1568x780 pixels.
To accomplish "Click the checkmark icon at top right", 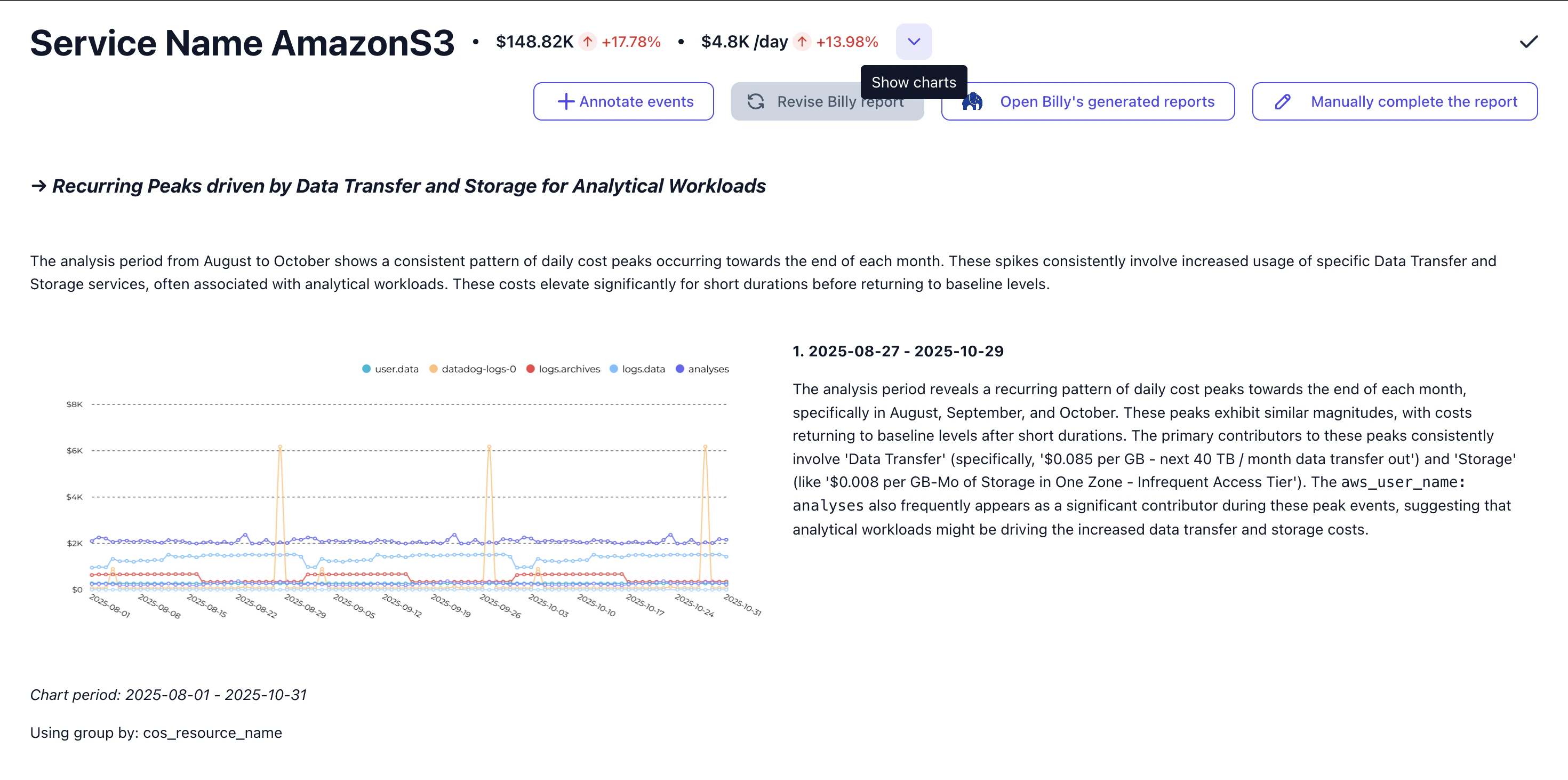I will coord(1528,42).
